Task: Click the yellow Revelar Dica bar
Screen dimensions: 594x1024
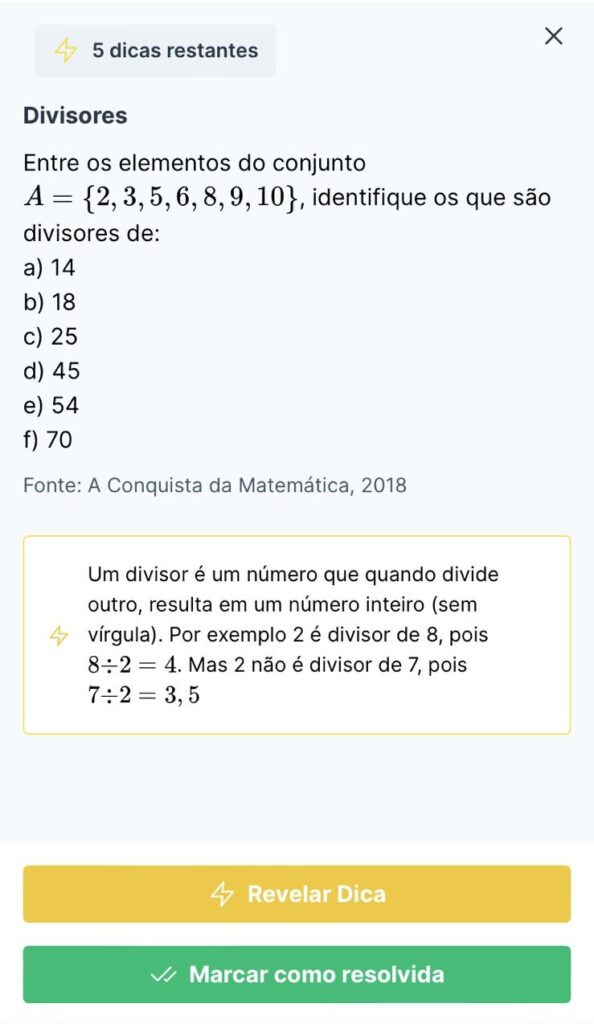Action: click(297, 895)
